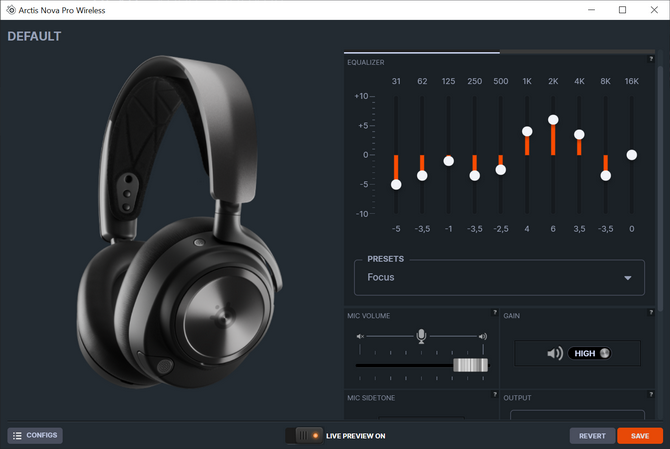
Task: Click the settings panel vertical scrollbar
Action: (660, 188)
